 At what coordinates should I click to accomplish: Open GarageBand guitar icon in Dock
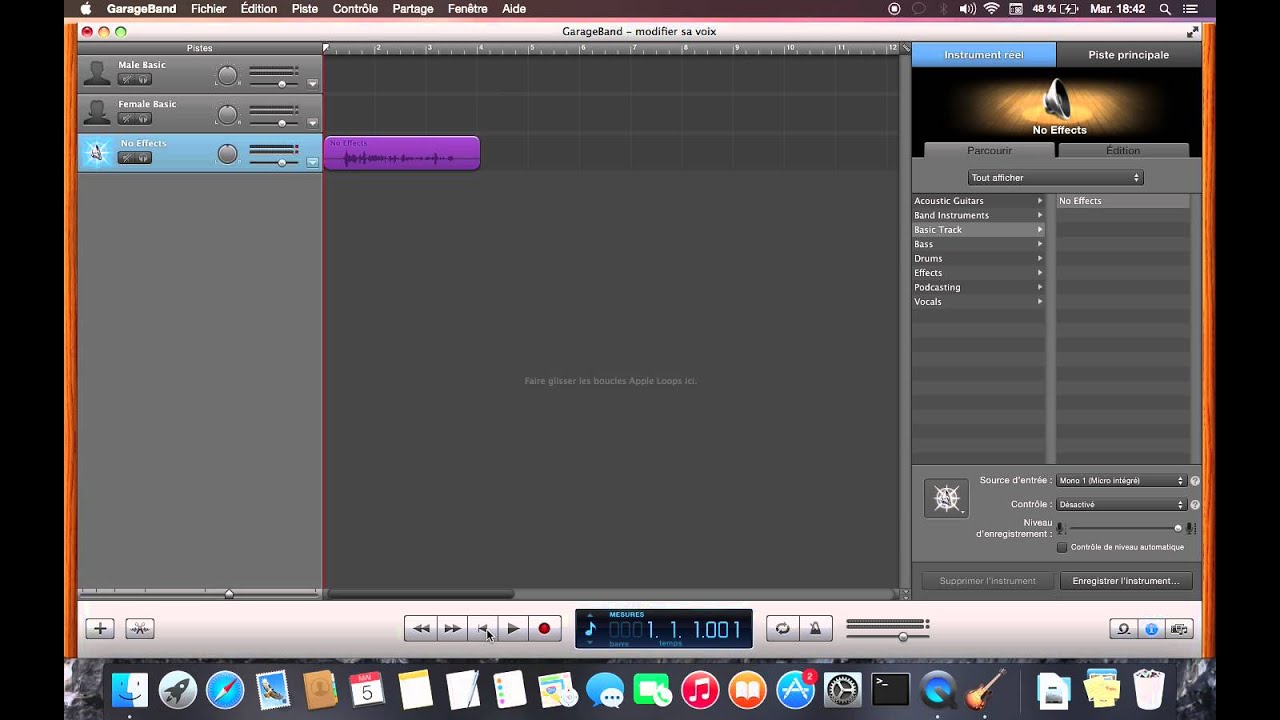pyautogui.click(x=985, y=690)
